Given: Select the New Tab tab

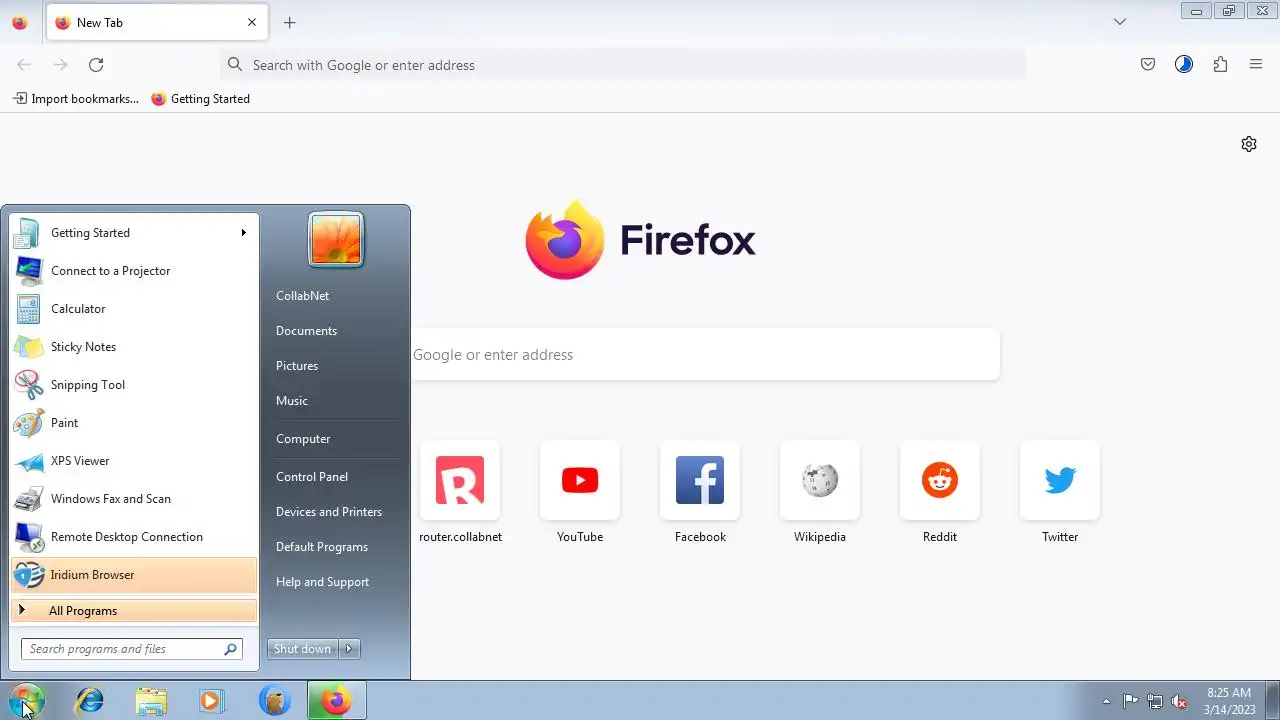Looking at the screenshot, I should pyautogui.click(x=157, y=23).
